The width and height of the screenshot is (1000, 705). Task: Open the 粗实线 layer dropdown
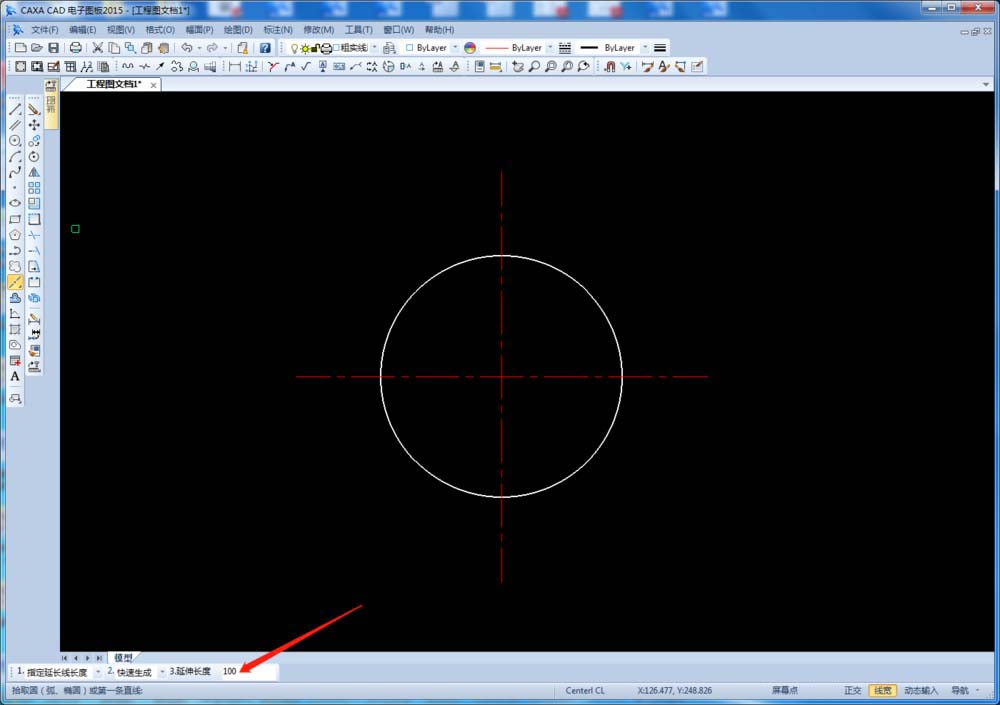pyautogui.click(x=374, y=48)
